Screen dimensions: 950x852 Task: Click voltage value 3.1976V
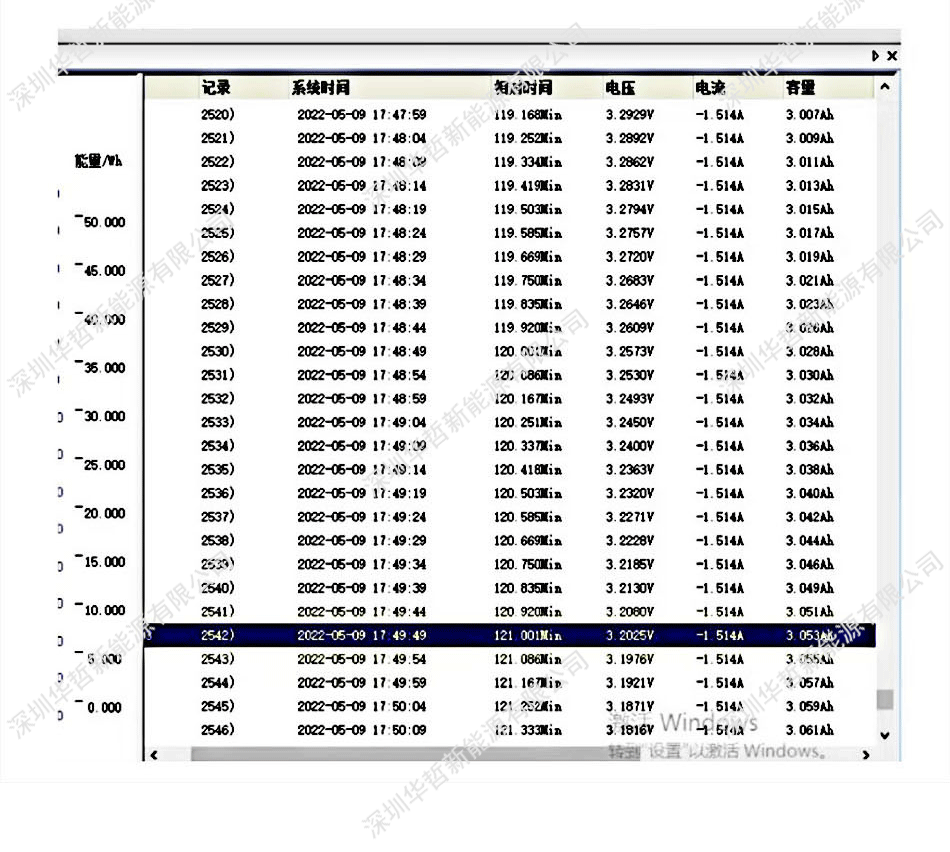(x=630, y=659)
